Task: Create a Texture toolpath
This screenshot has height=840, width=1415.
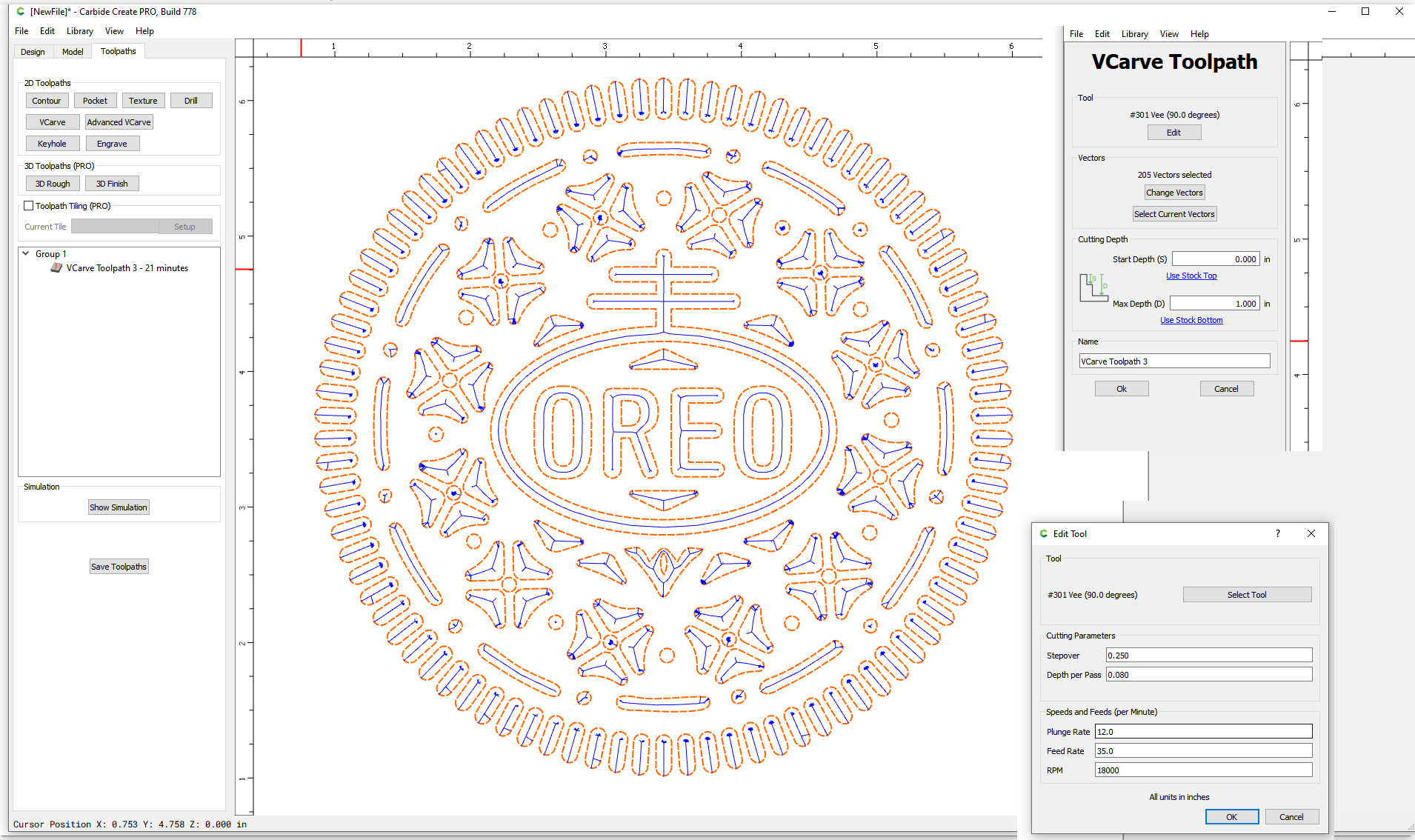Action: [143, 101]
